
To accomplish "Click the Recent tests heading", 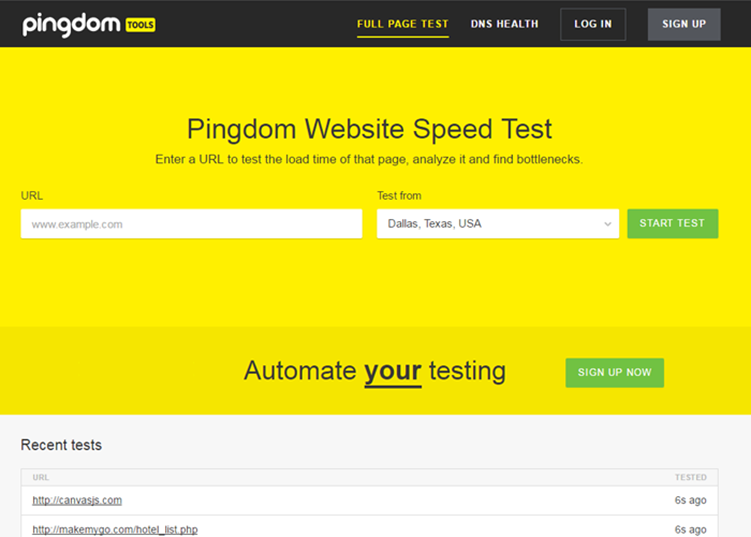I will pos(61,445).
